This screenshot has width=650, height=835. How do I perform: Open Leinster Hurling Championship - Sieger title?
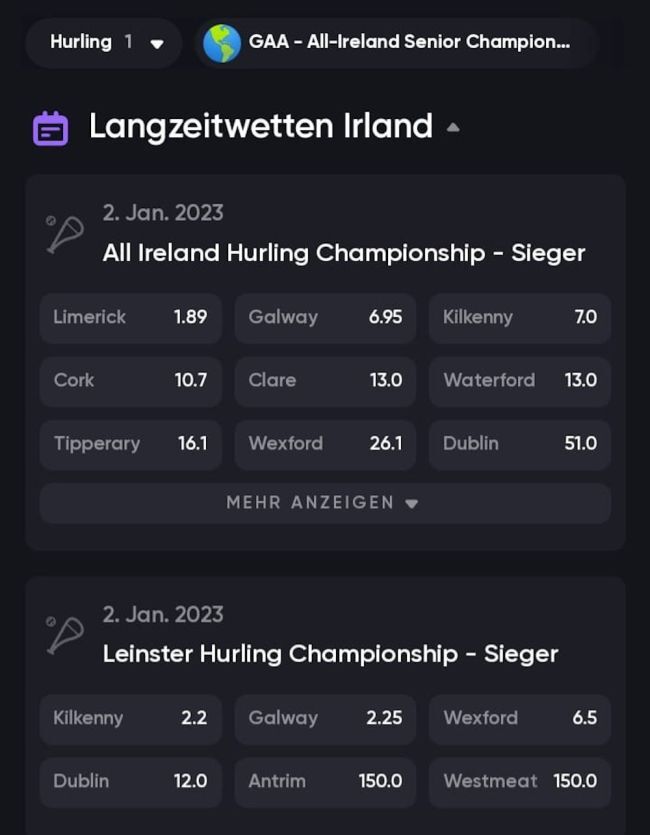click(330, 654)
